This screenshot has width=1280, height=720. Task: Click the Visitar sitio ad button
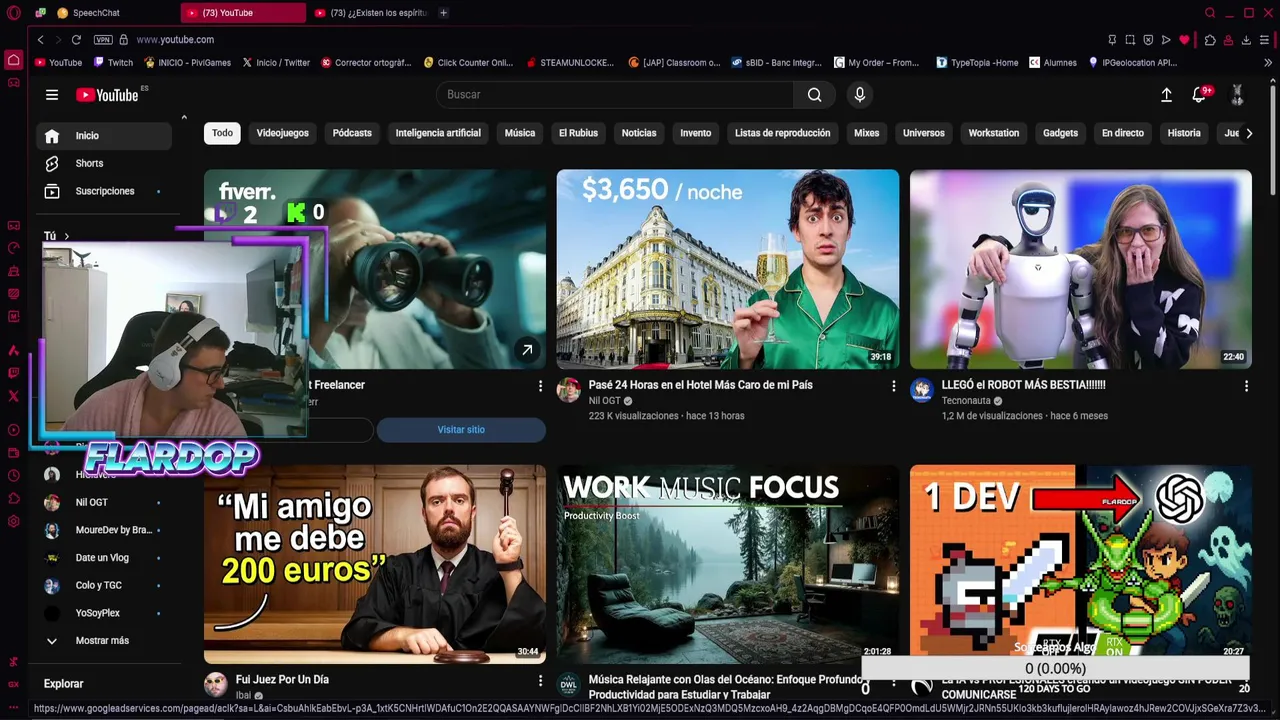pos(461,430)
